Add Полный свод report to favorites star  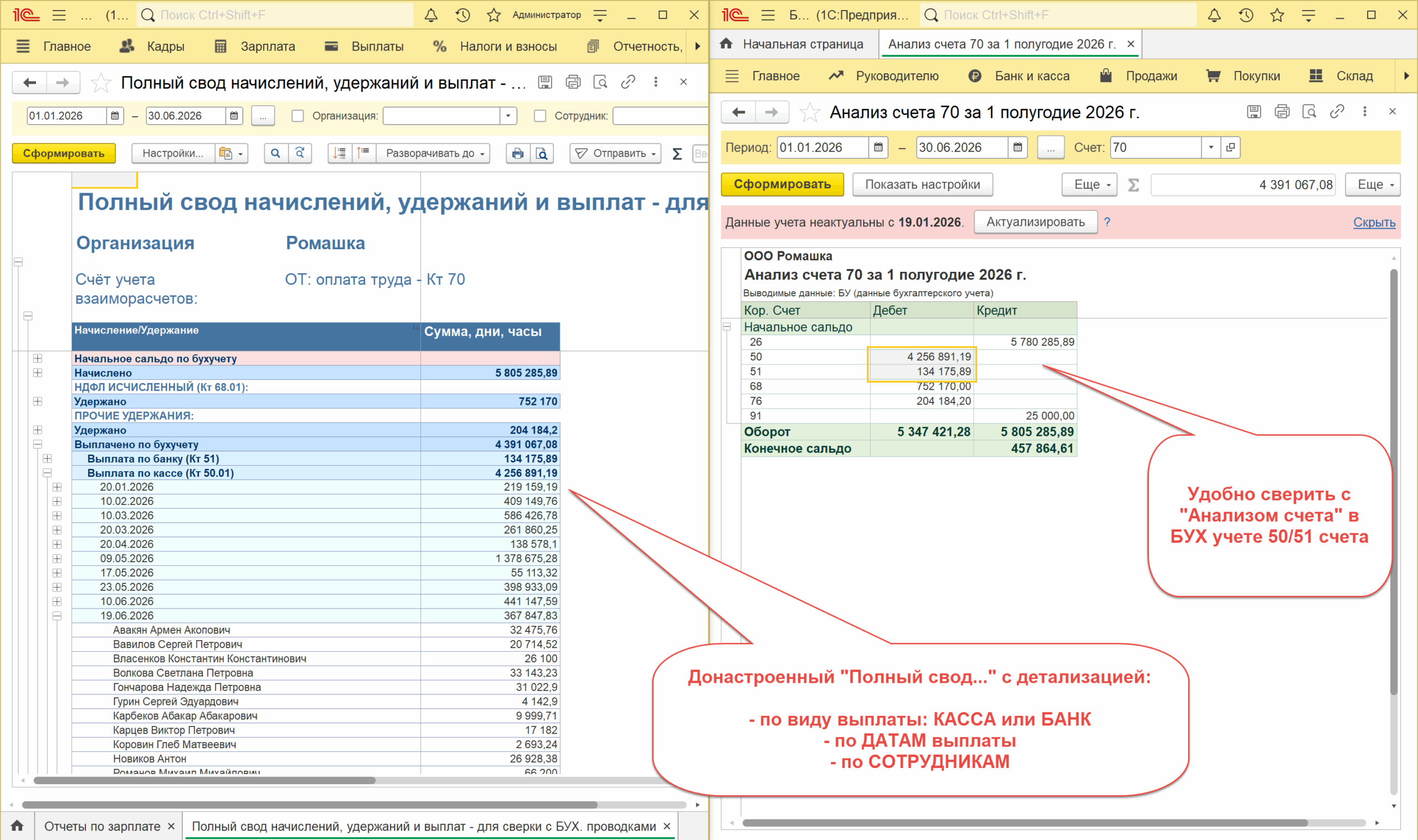[101, 83]
